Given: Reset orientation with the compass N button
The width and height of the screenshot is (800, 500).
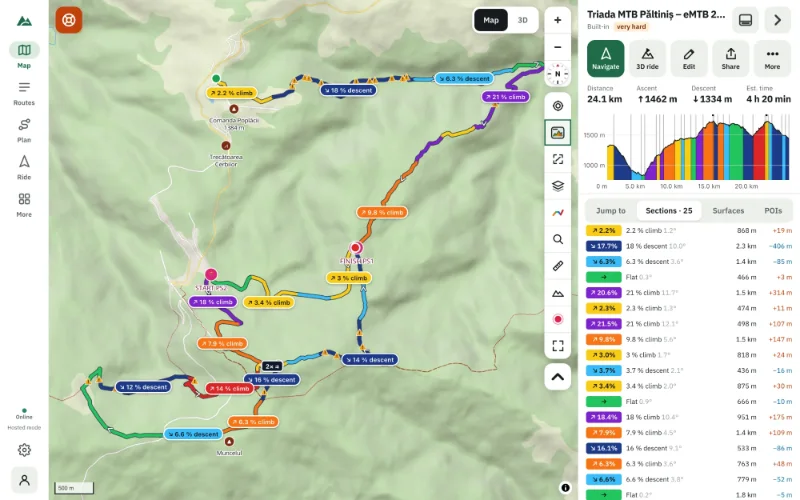Looking at the screenshot, I should [558, 74].
